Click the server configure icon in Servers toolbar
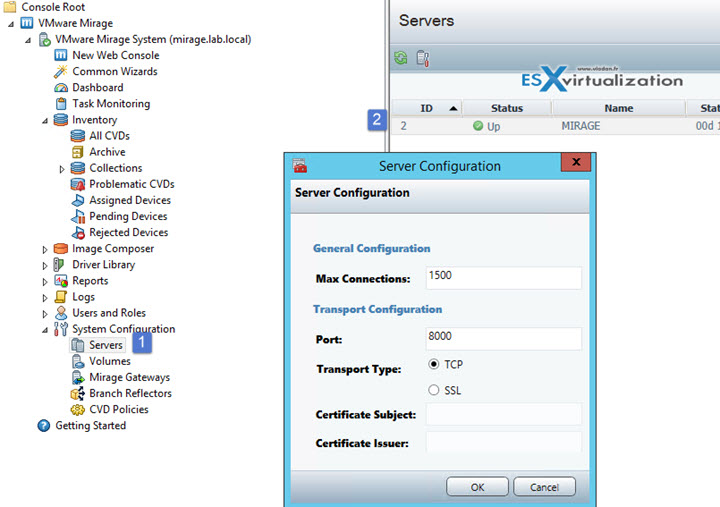This screenshot has width=720, height=507. pos(423,59)
